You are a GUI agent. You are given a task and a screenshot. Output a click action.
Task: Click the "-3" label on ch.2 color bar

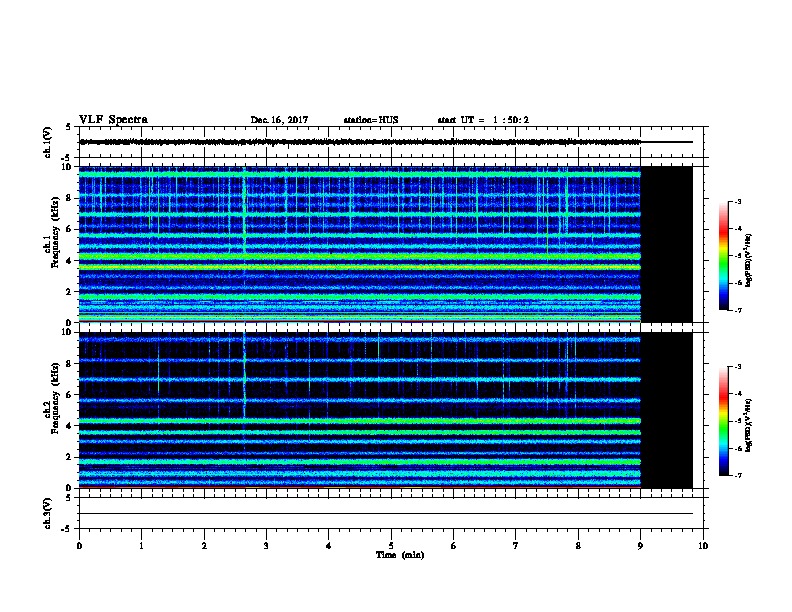[737, 367]
